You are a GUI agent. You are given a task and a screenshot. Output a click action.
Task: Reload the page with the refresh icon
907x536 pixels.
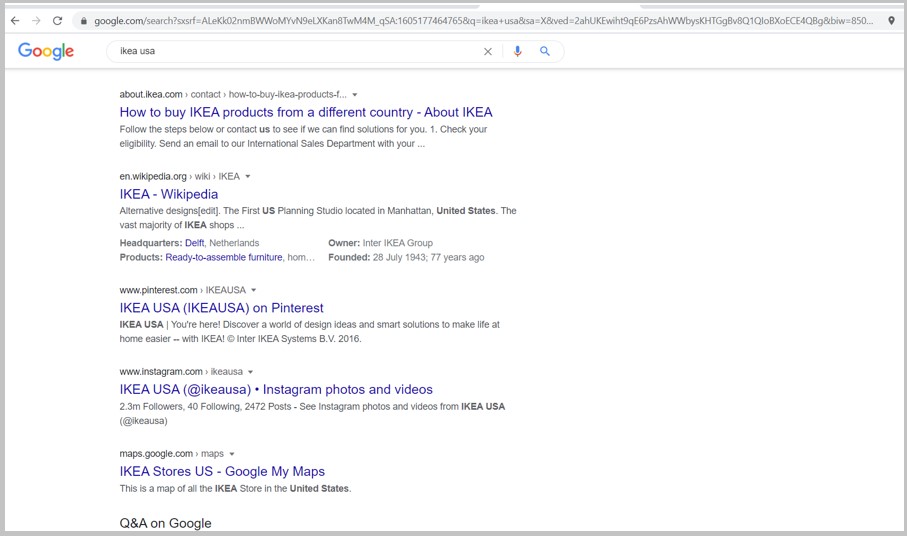pos(57,21)
